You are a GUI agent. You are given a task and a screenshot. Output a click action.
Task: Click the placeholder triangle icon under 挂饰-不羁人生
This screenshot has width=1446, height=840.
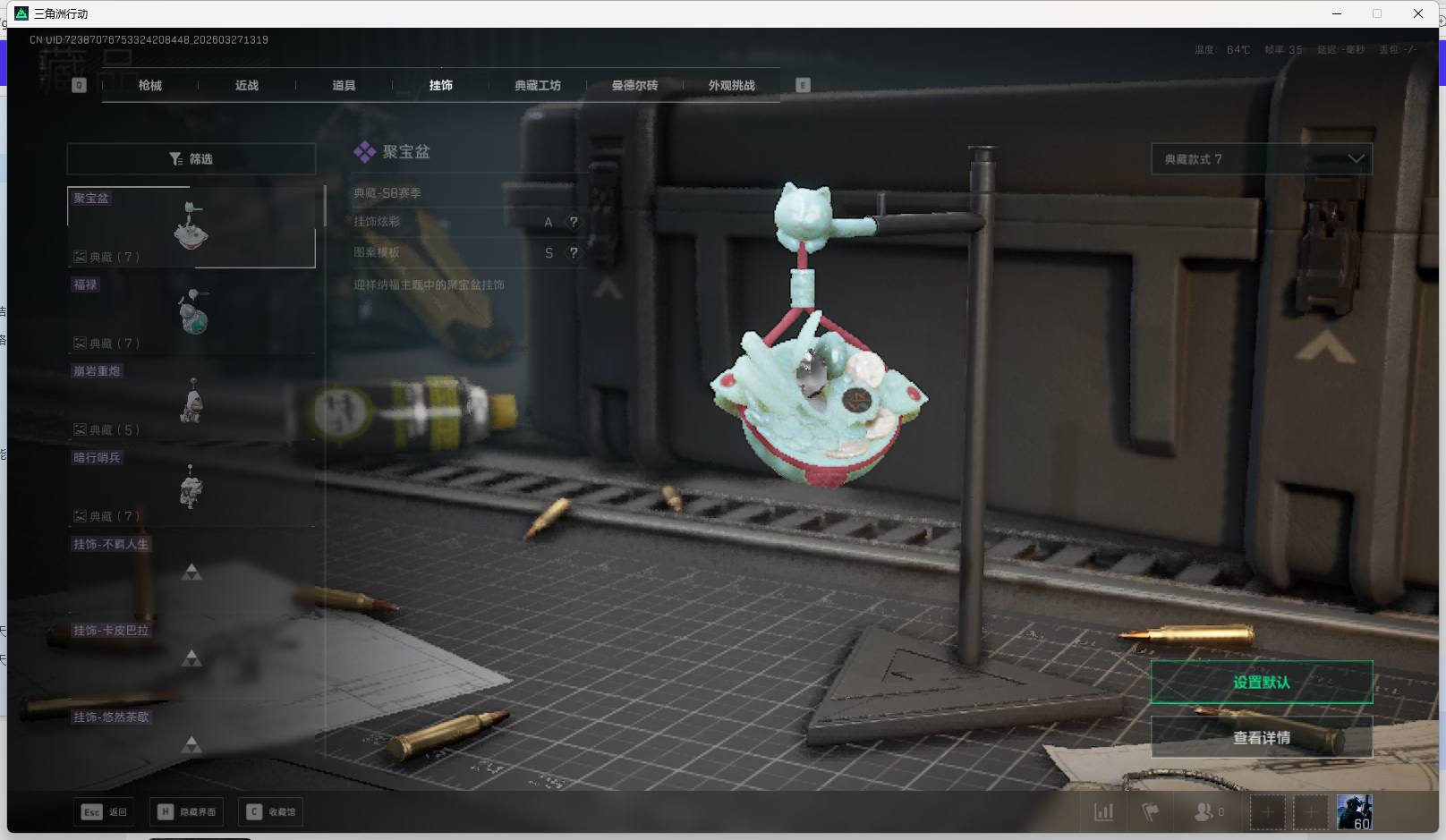point(191,572)
